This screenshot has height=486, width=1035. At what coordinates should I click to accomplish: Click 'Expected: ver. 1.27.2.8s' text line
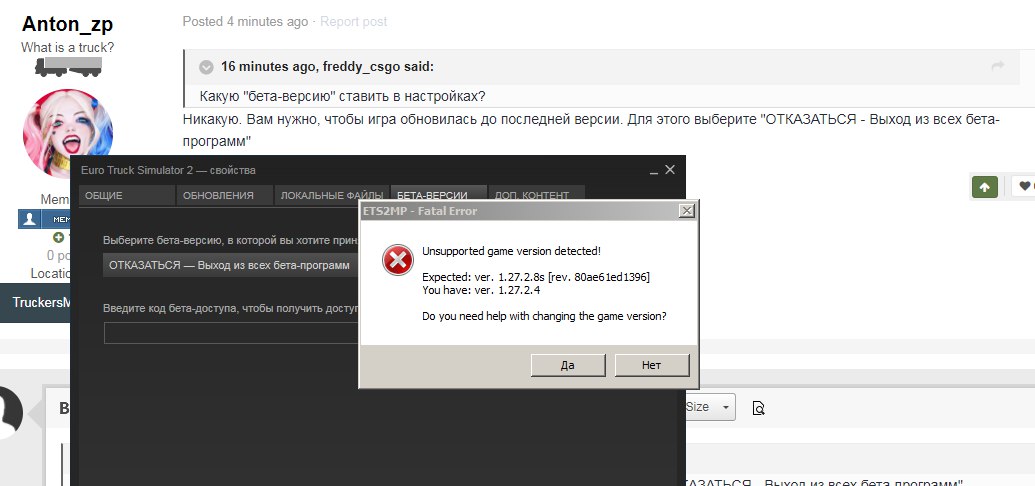tap(536, 277)
